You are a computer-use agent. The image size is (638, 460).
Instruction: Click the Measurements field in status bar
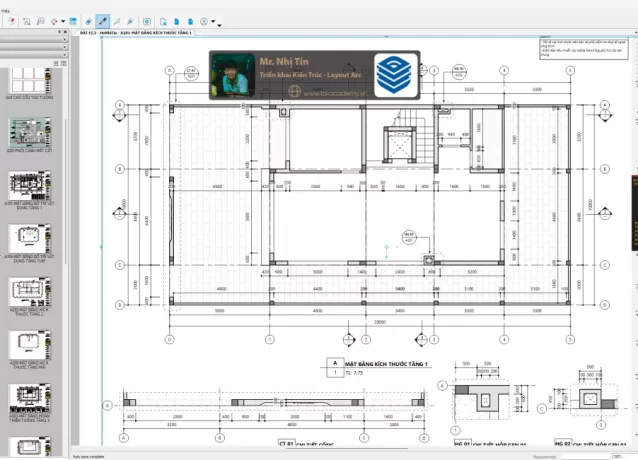click(585, 457)
